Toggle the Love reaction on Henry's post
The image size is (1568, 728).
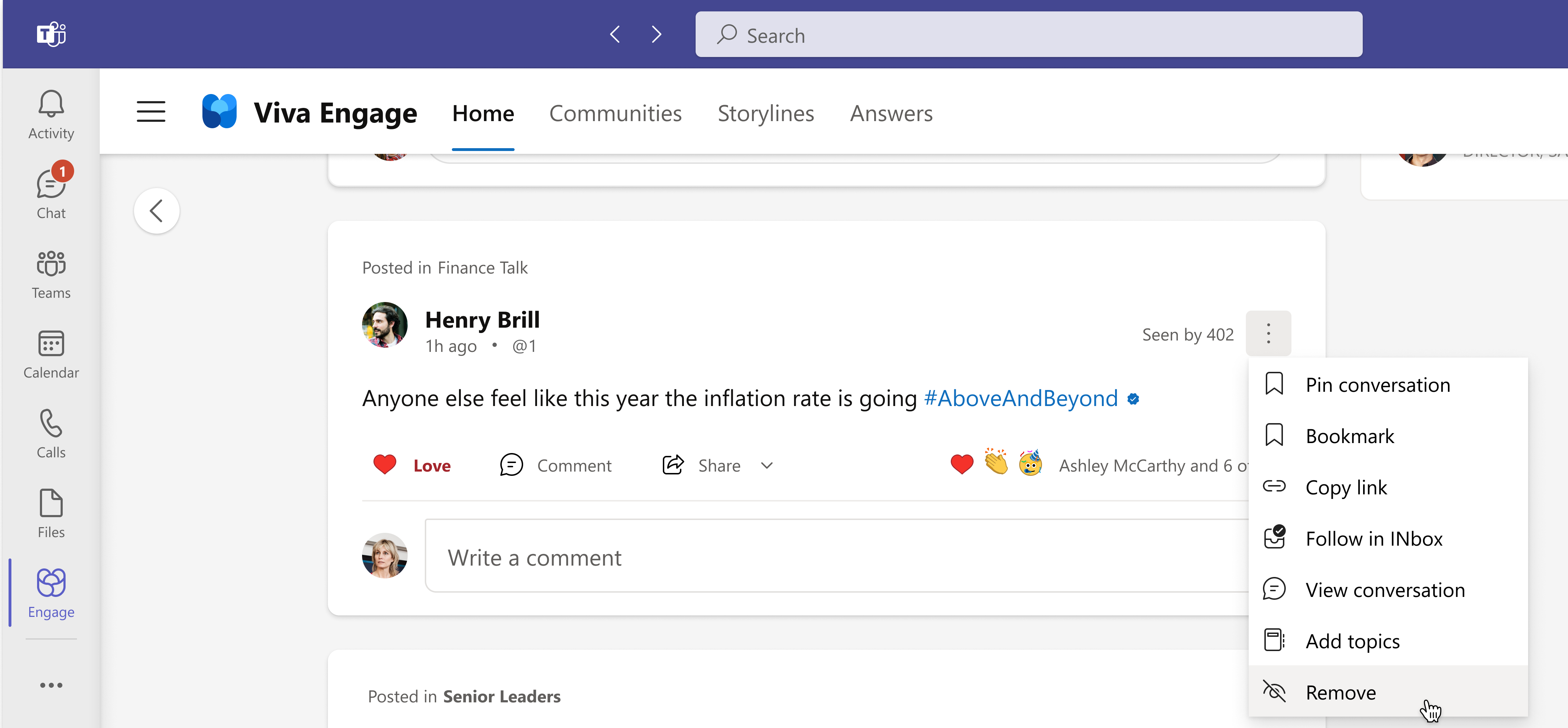pos(412,465)
